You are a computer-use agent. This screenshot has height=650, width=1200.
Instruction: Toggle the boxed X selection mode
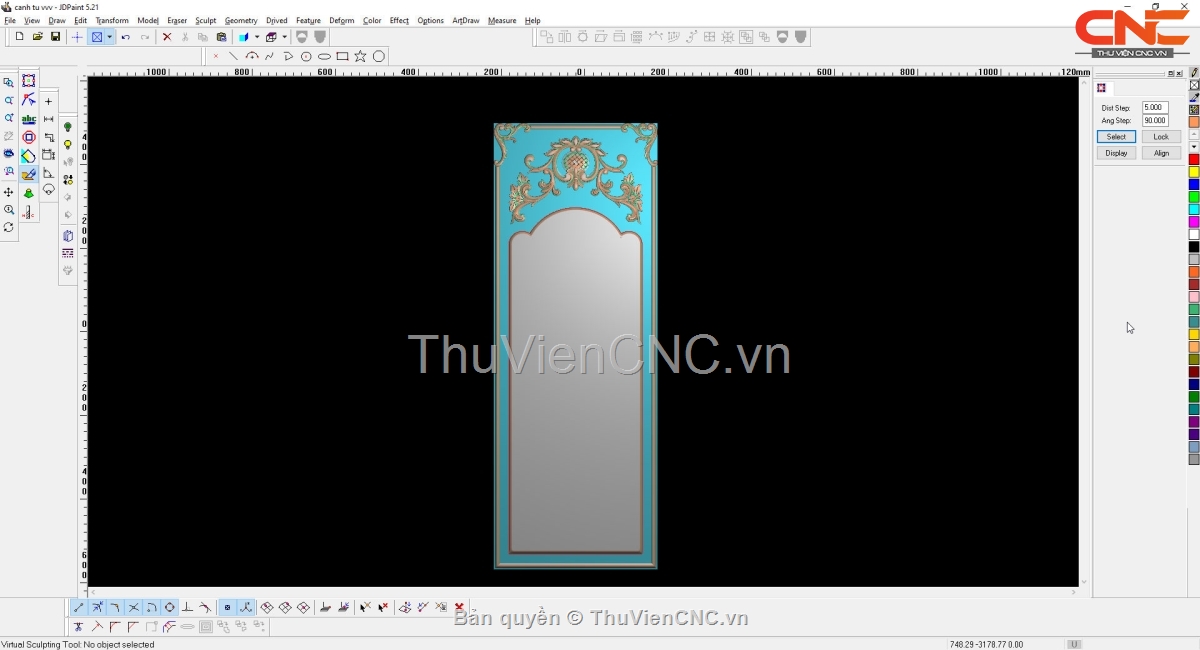pos(97,37)
